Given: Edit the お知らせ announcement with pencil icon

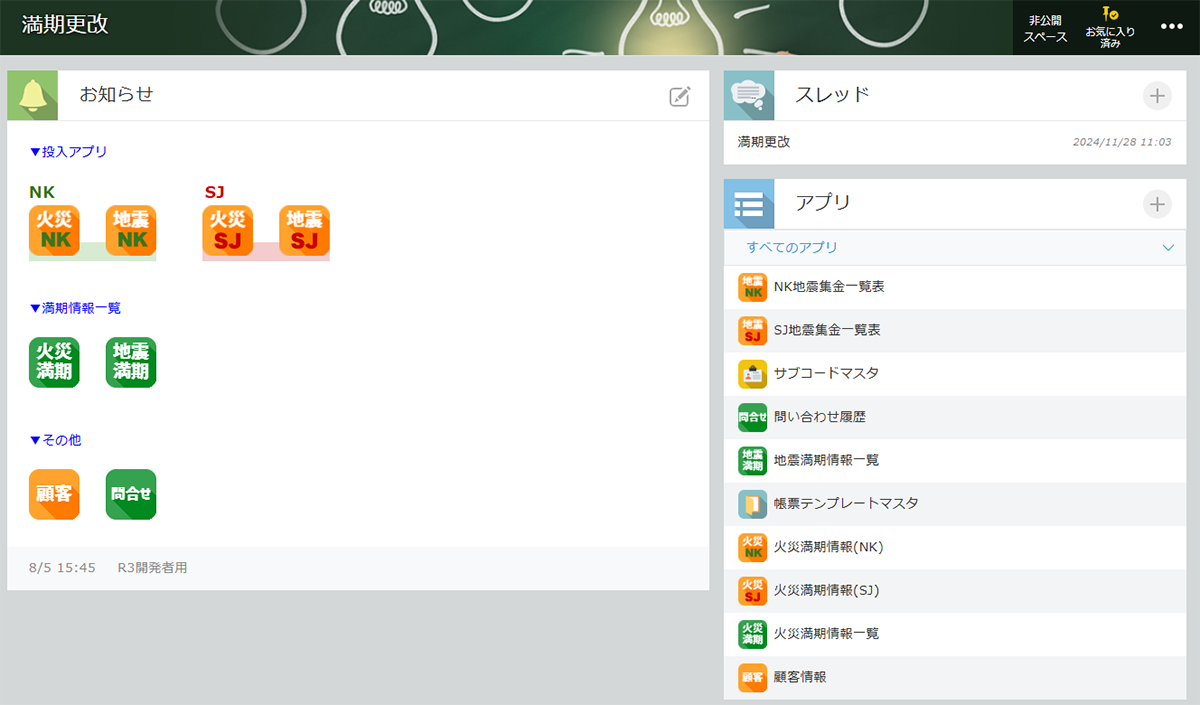Looking at the screenshot, I should [679, 96].
